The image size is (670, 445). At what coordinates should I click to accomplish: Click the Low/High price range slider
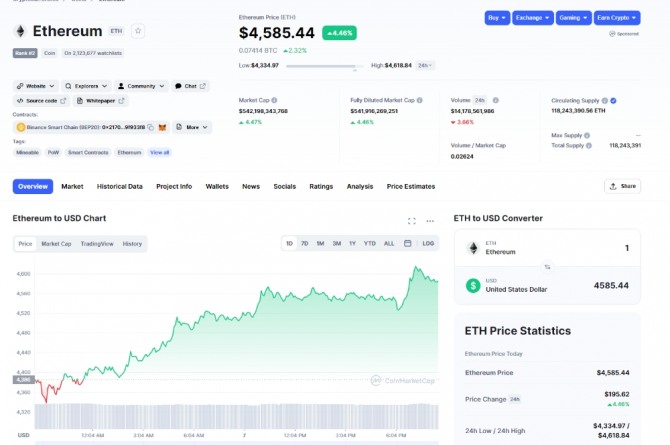pyautogui.click(x=323, y=66)
